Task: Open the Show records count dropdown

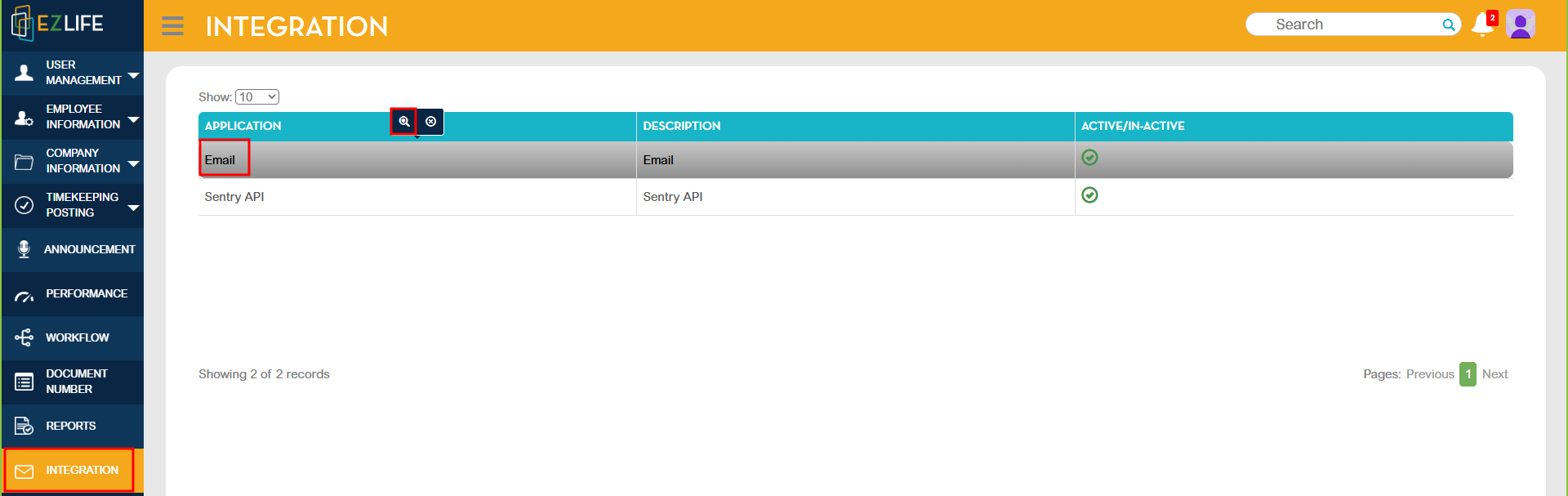Action: (257, 96)
